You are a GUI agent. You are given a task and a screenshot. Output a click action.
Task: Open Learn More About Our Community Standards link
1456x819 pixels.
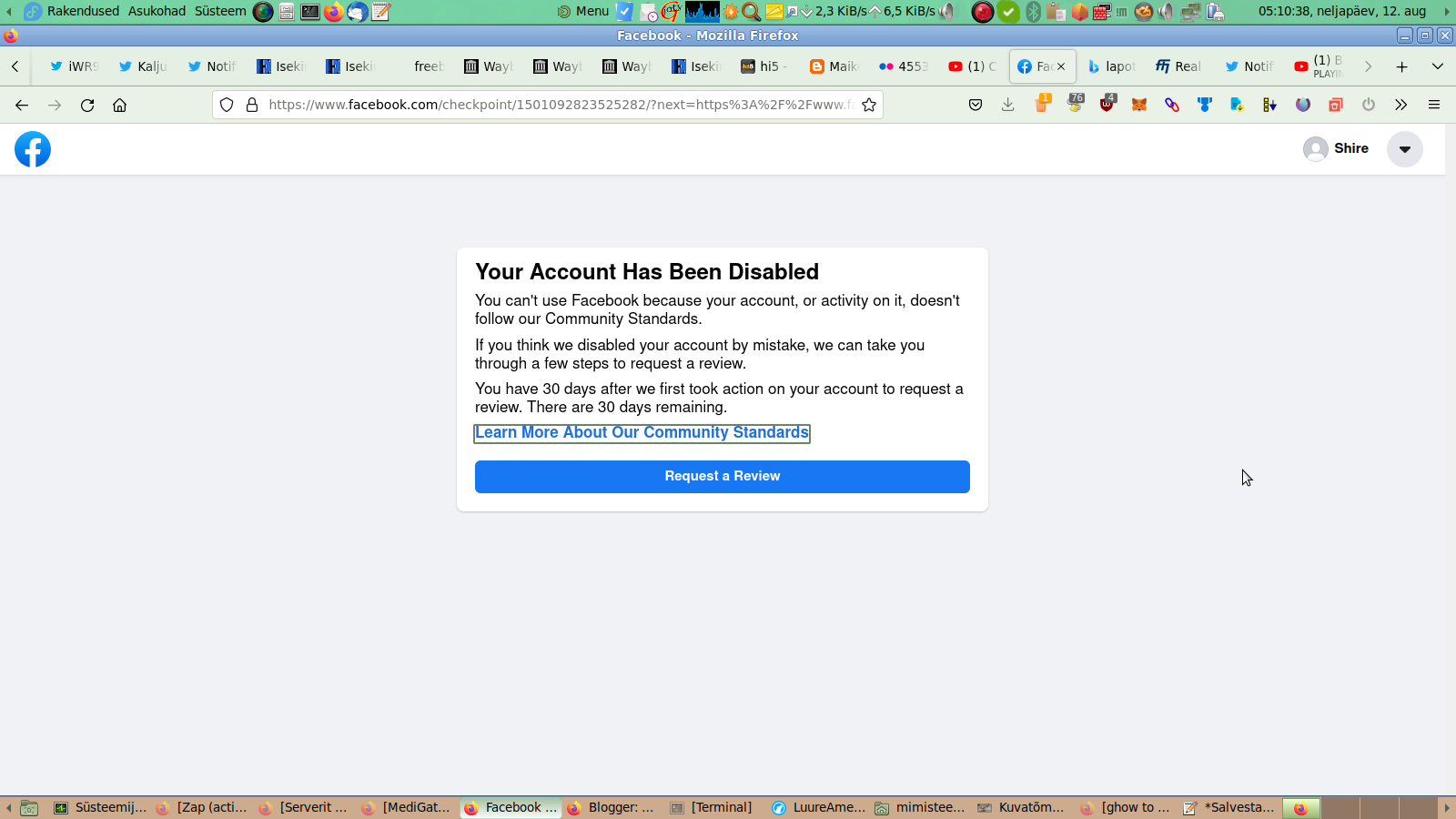coord(642,433)
